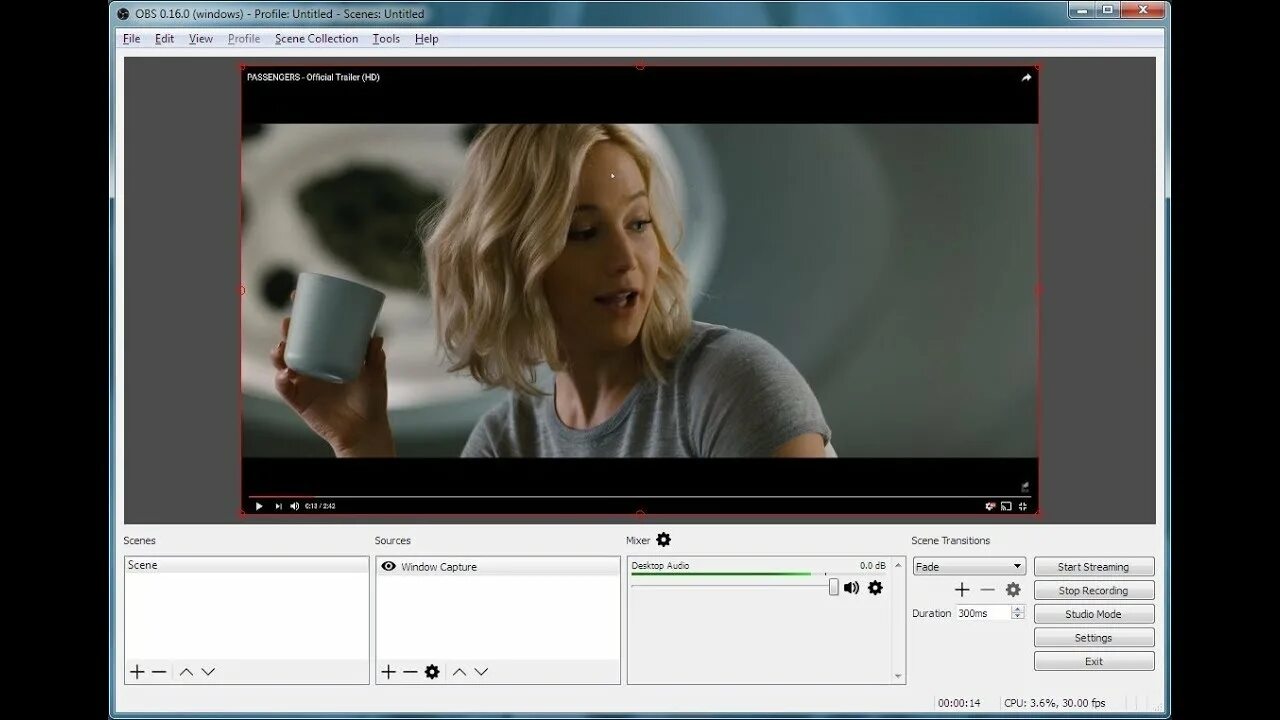This screenshot has width=1280, height=720.
Task: Move source down in Sources list
Action: click(481, 672)
